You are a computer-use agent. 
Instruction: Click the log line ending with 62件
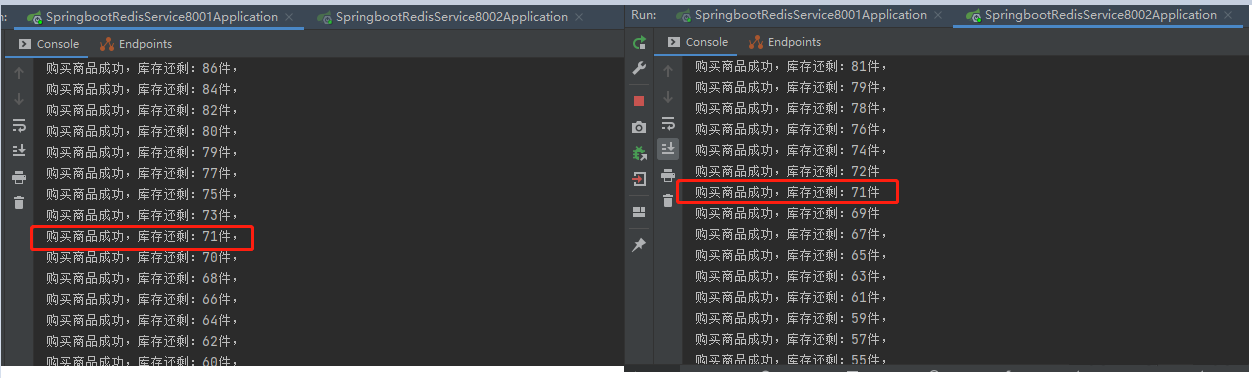click(142, 342)
